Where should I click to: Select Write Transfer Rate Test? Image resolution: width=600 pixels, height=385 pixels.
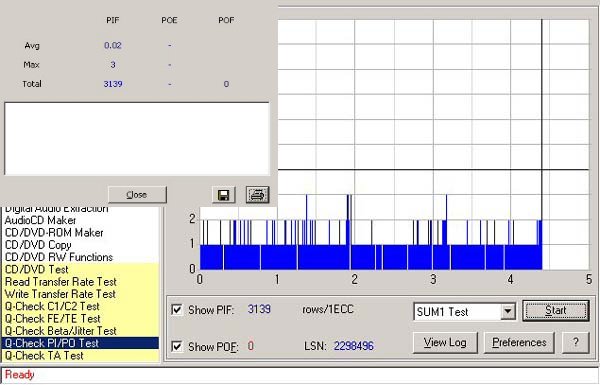(x=80, y=294)
